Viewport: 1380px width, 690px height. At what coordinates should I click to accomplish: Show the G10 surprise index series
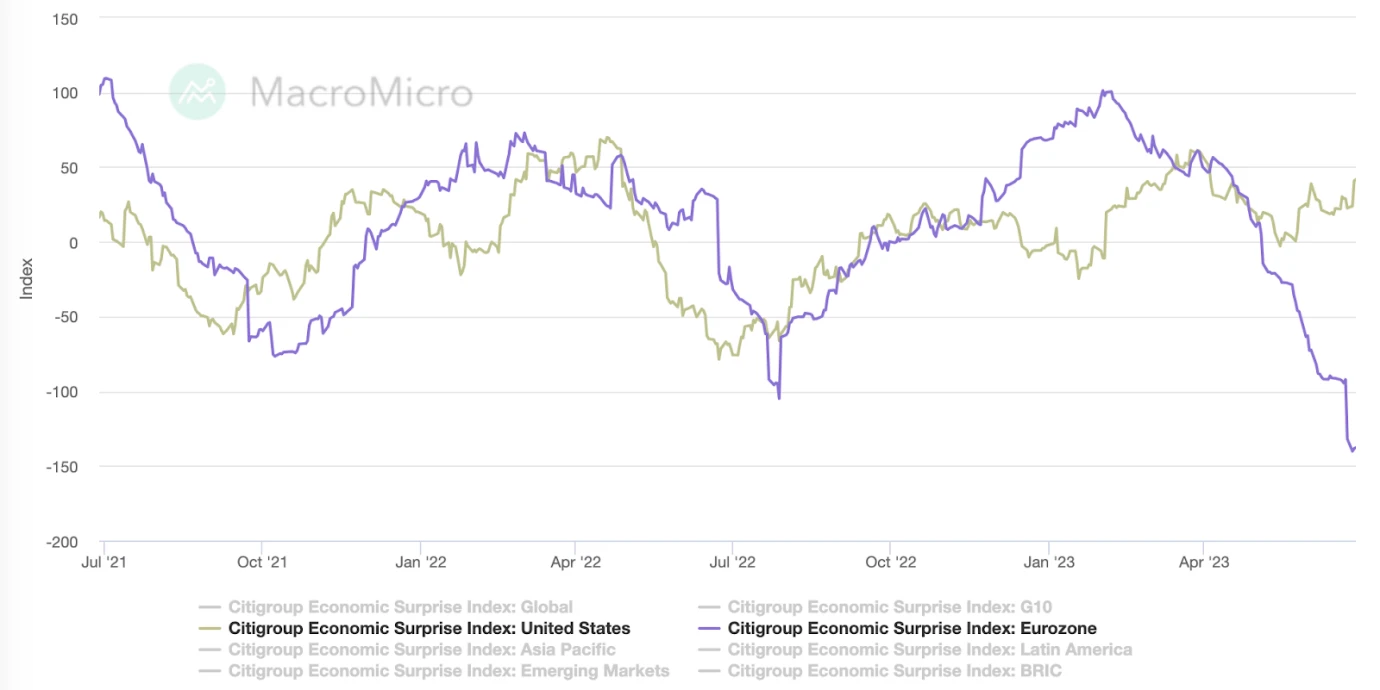click(x=889, y=607)
